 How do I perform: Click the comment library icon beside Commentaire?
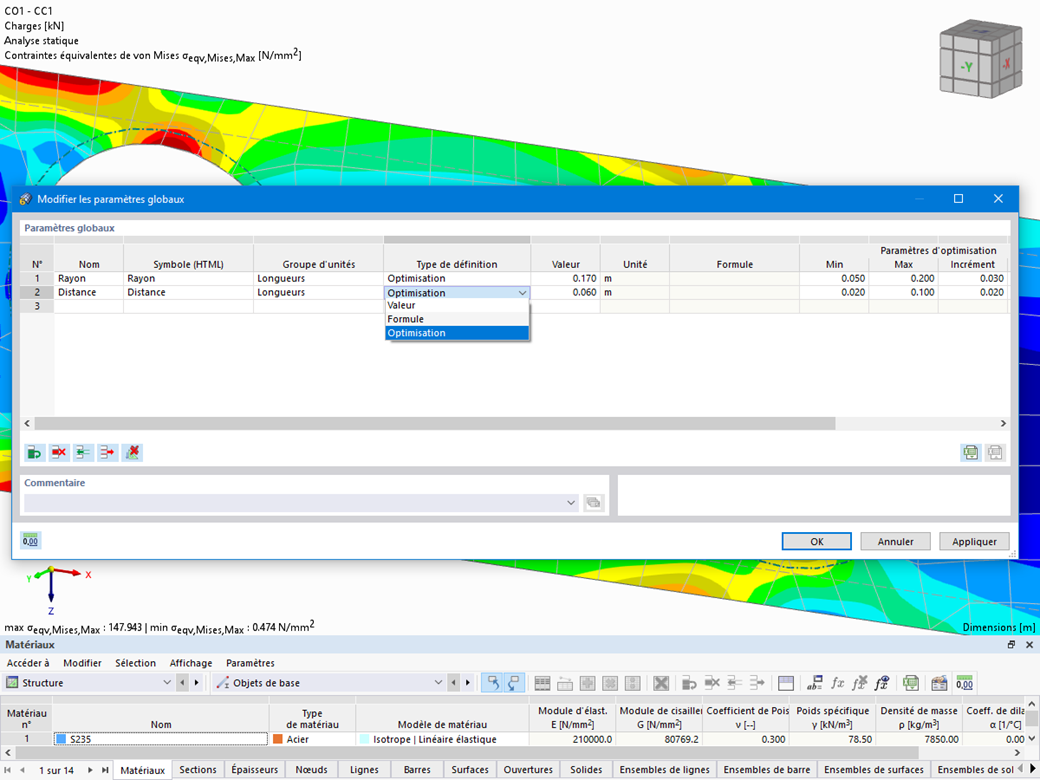pyautogui.click(x=594, y=503)
